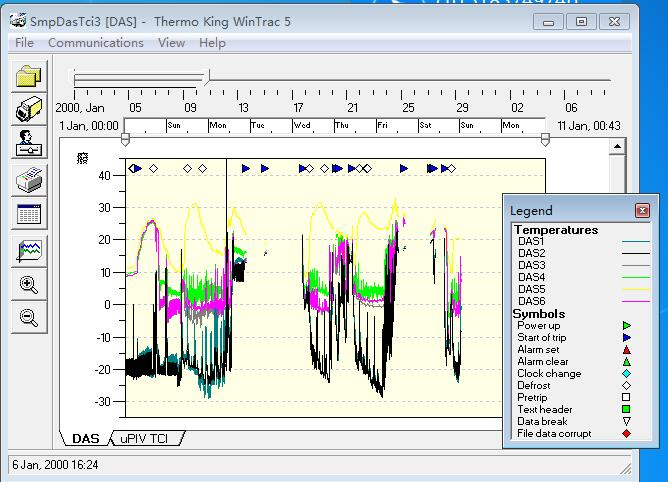Switch to the table view icon

point(29,214)
